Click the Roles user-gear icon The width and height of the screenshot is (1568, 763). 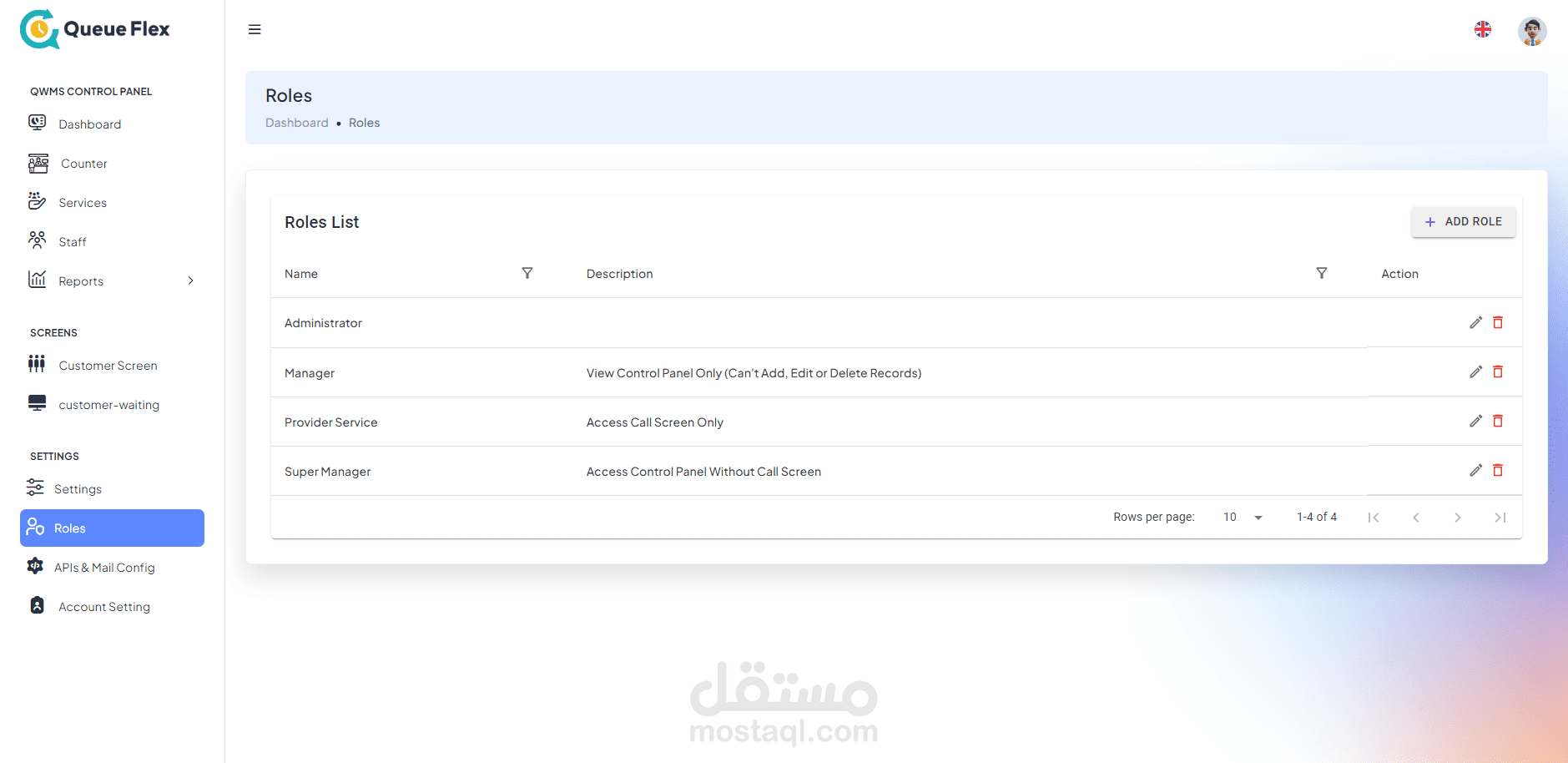pos(35,527)
